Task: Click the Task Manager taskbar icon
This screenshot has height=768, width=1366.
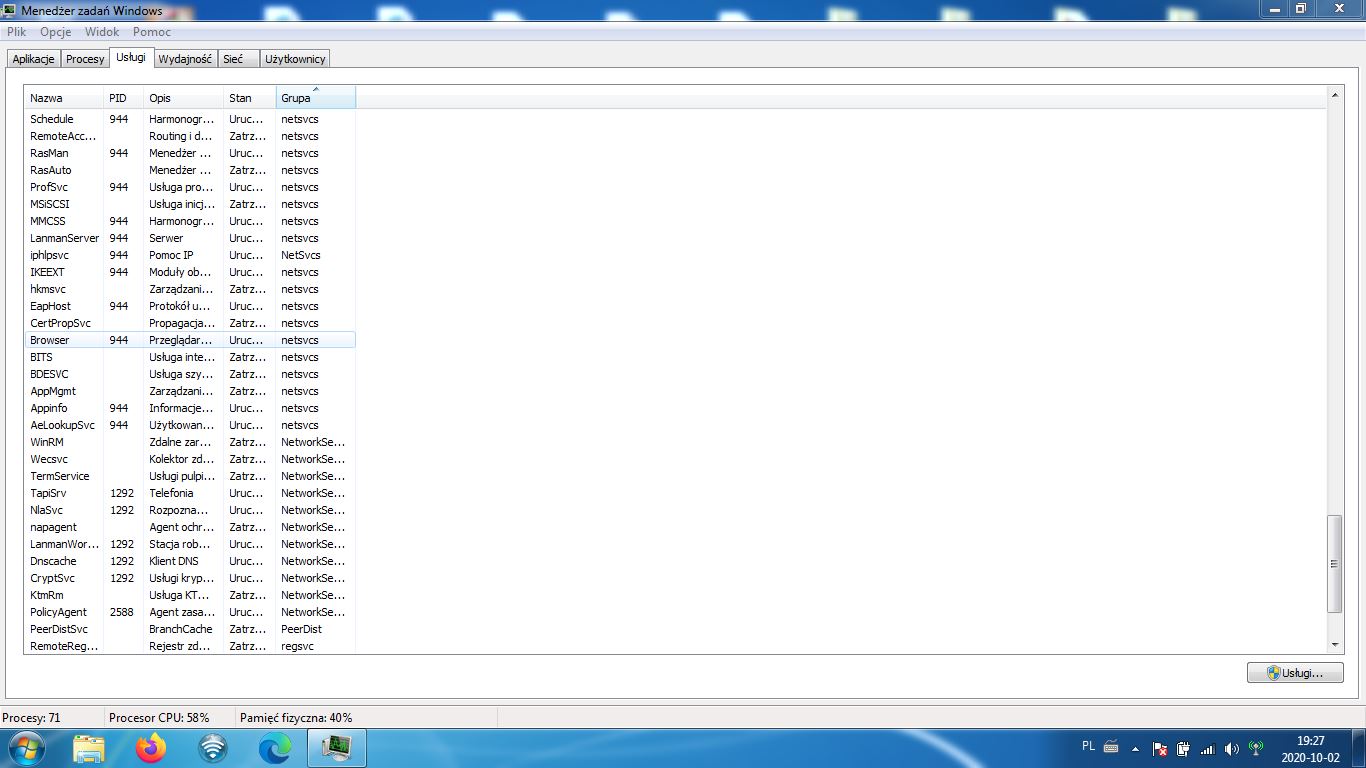Action: click(x=337, y=748)
